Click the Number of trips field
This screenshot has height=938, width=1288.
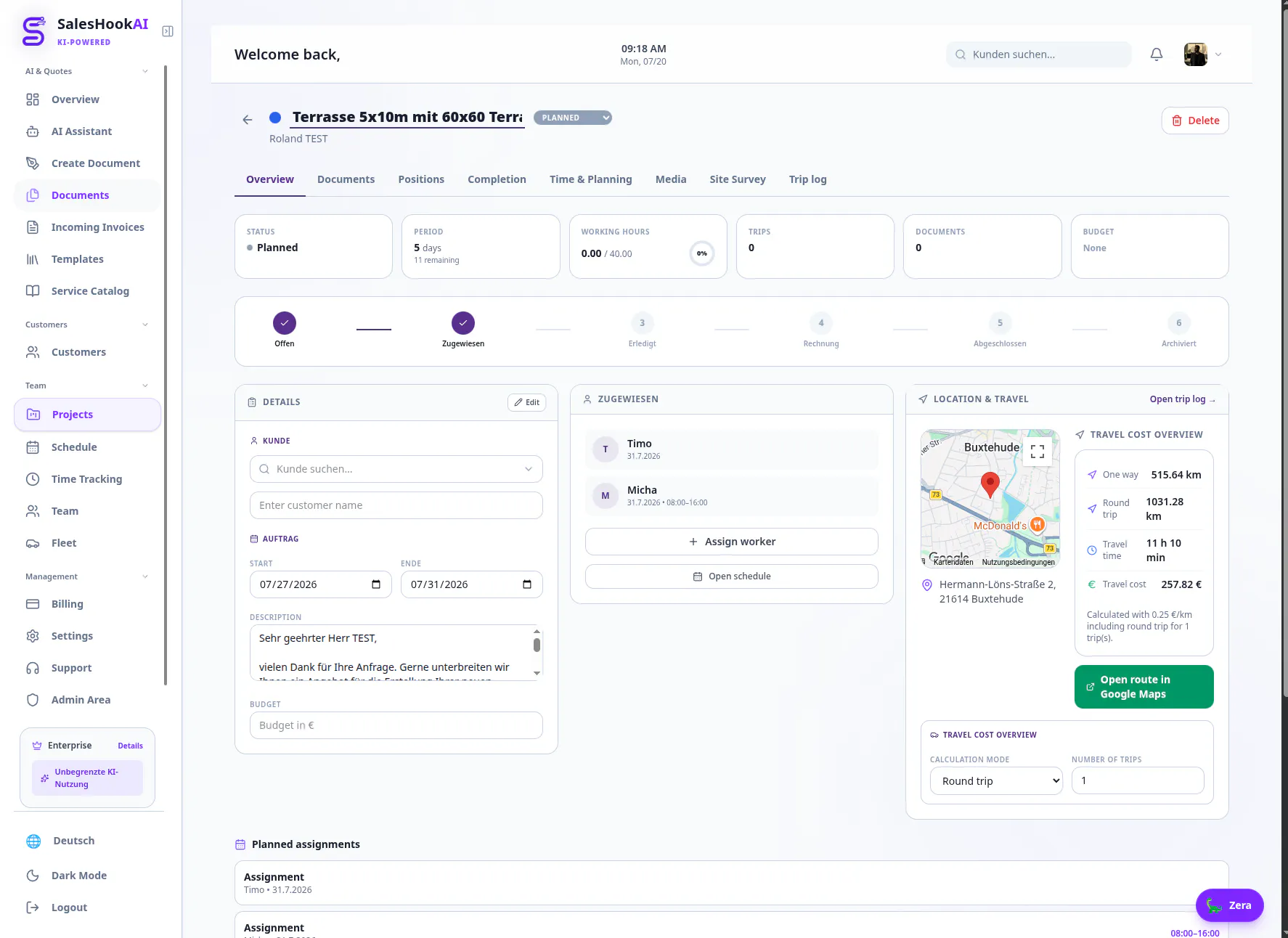coord(1138,781)
